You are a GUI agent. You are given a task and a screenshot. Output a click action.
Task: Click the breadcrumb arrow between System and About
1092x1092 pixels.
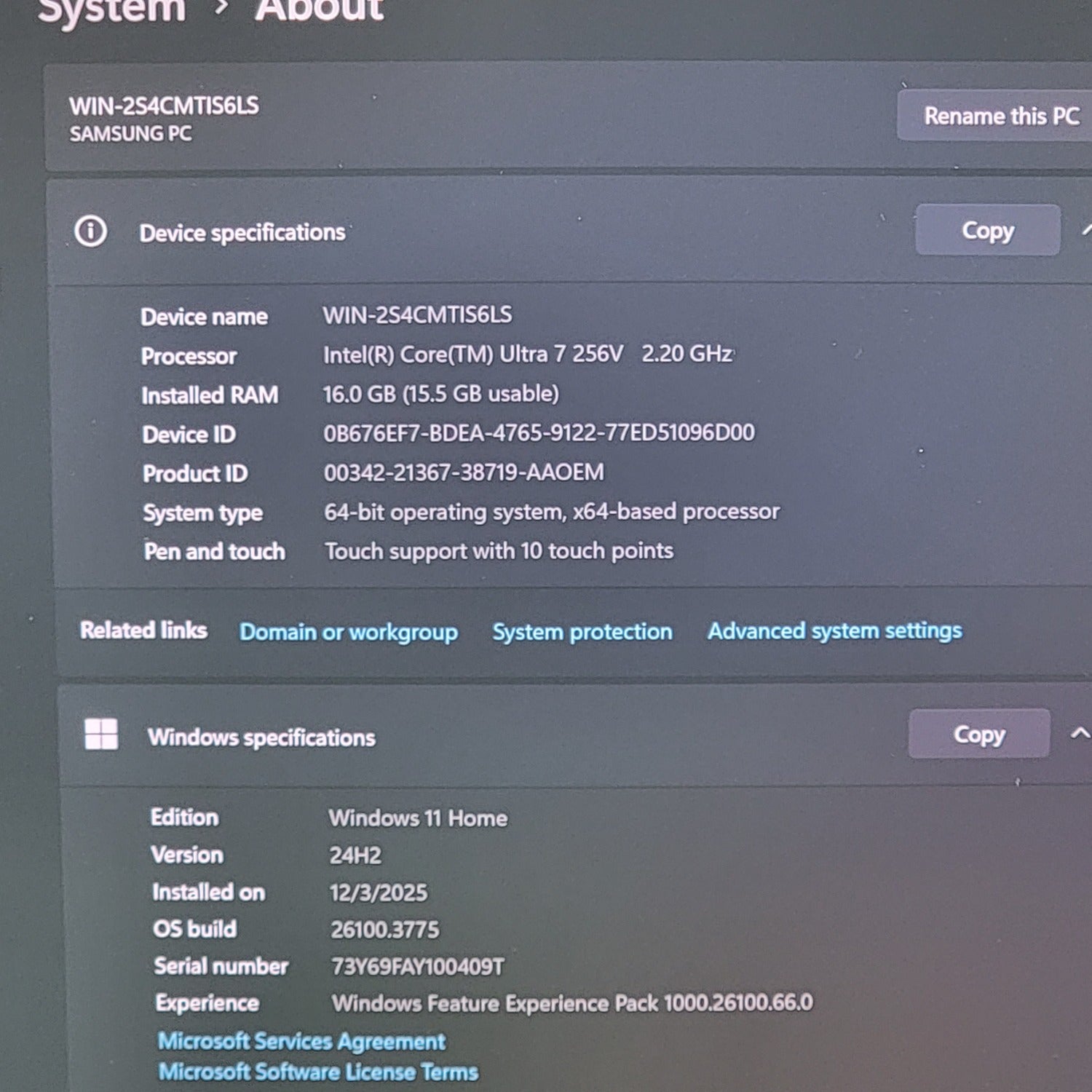coord(221,7)
